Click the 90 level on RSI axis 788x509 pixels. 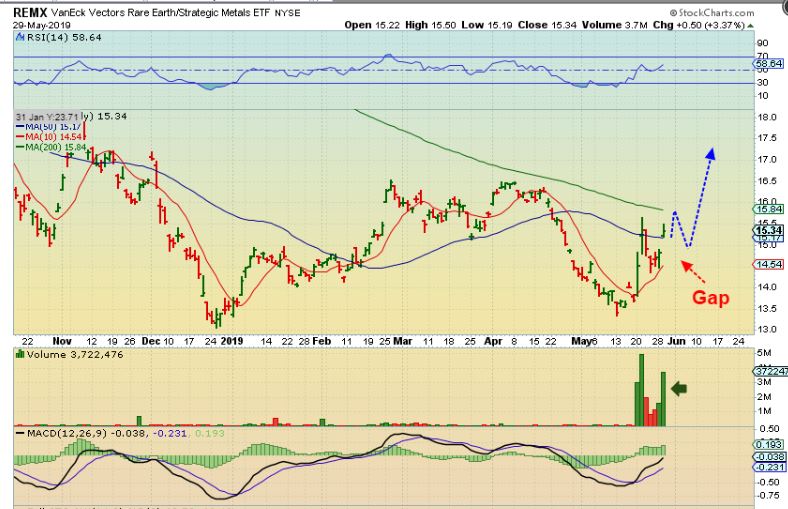pos(762,43)
